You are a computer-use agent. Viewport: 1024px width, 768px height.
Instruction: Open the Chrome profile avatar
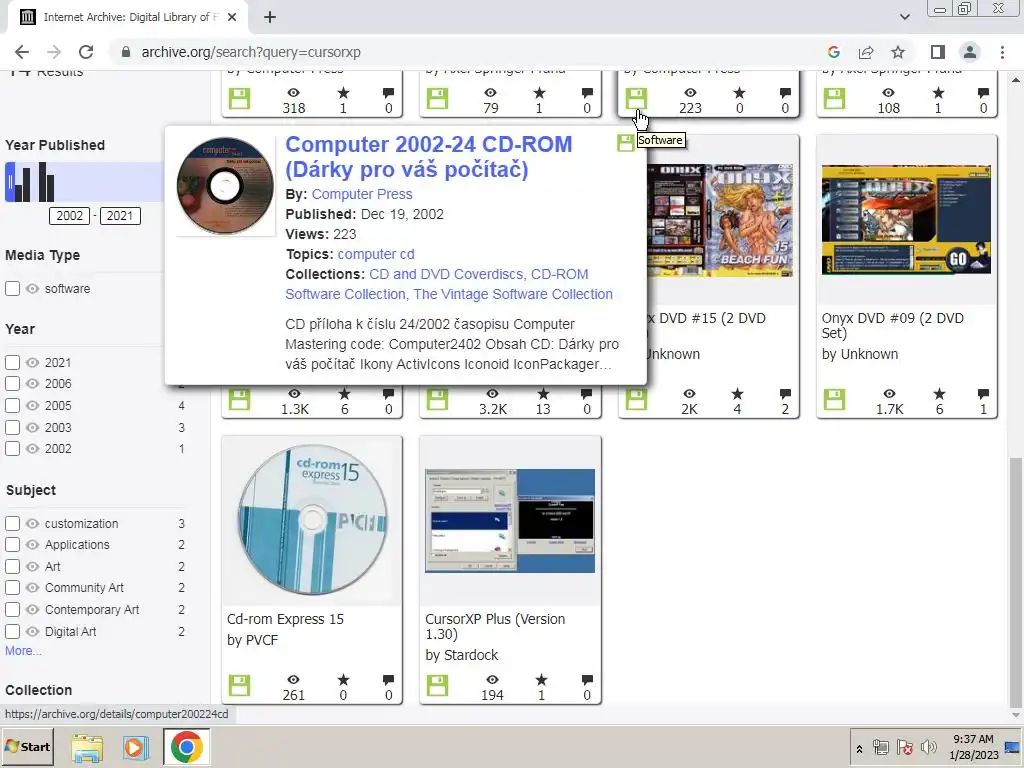coord(970,52)
